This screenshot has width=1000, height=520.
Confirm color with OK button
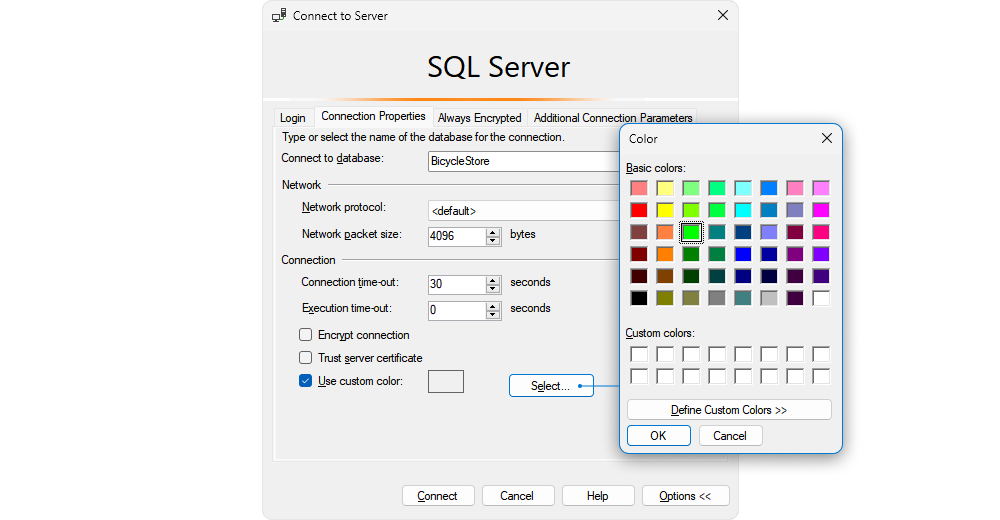[x=659, y=436]
